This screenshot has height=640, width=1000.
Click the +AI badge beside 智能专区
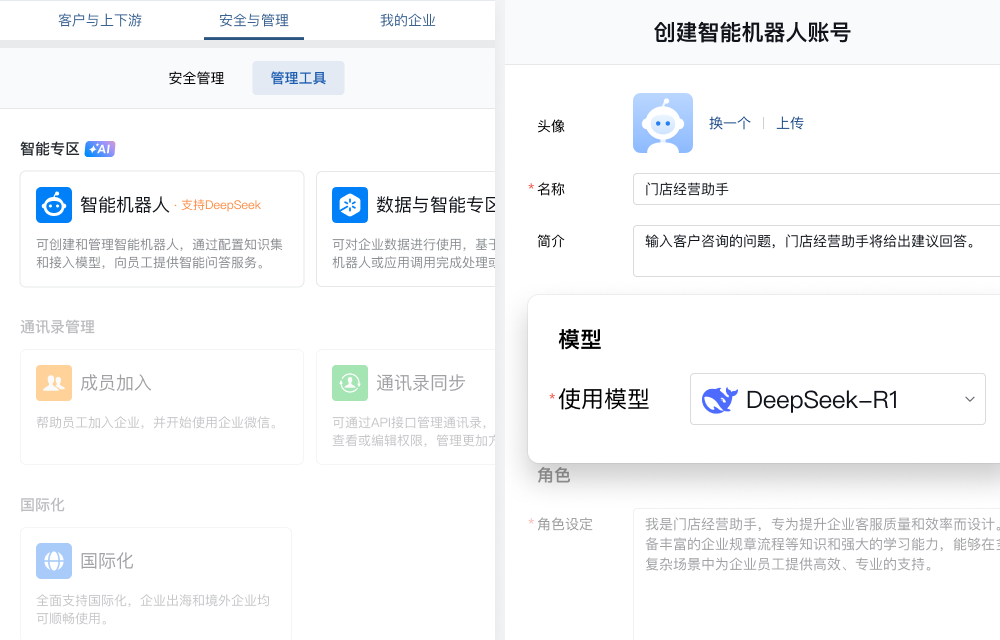99,148
